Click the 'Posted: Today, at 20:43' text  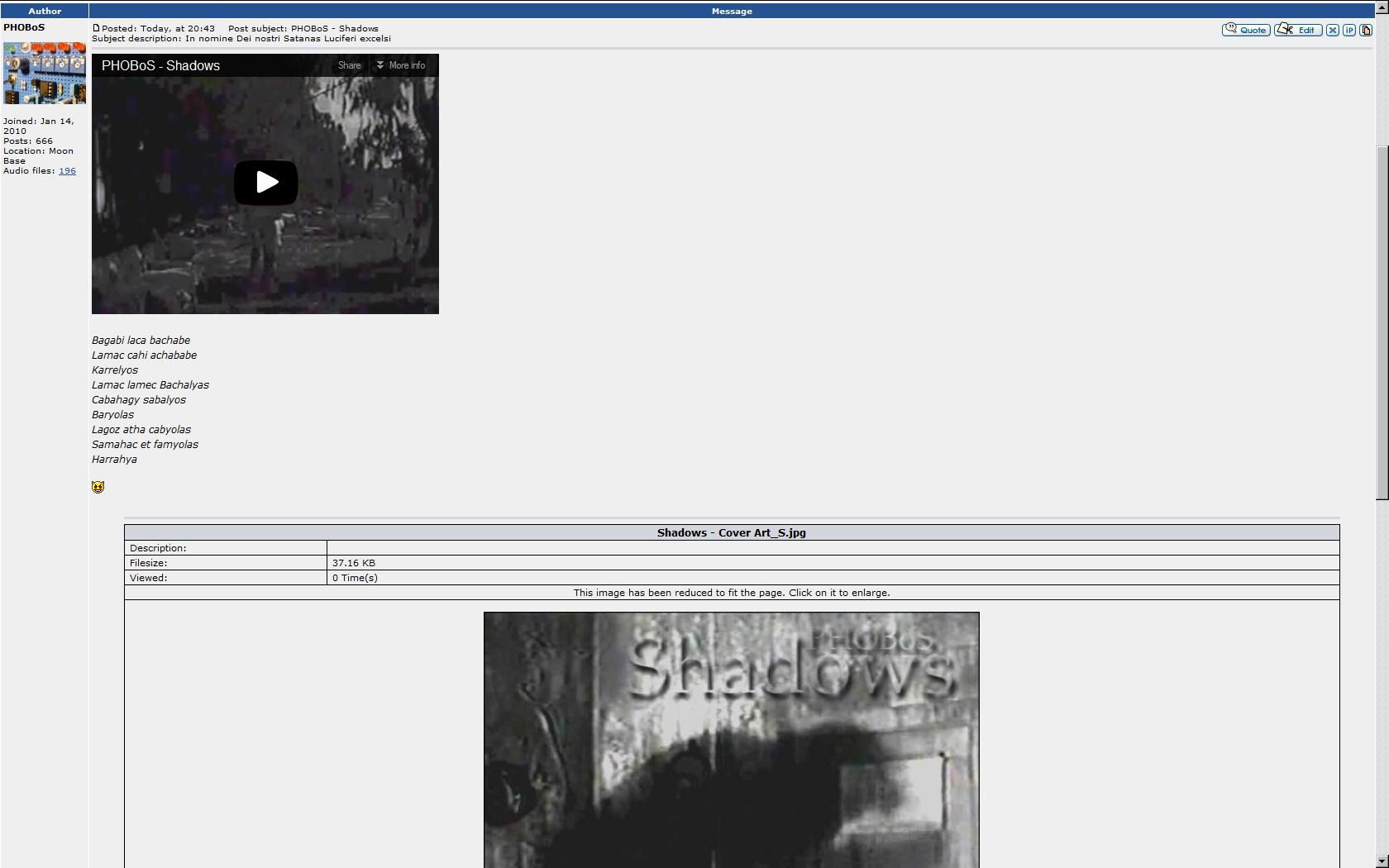coord(158,28)
